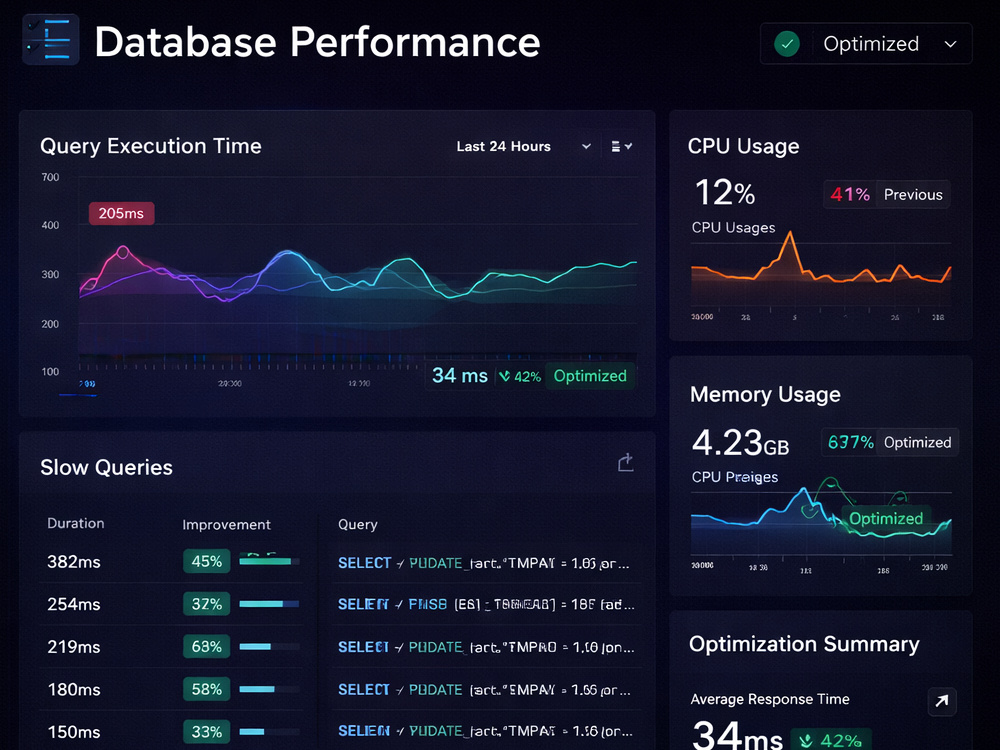Open the chart list view options menu
Image resolution: width=1000 pixels, height=750 pixels.
tap(621, 147)
